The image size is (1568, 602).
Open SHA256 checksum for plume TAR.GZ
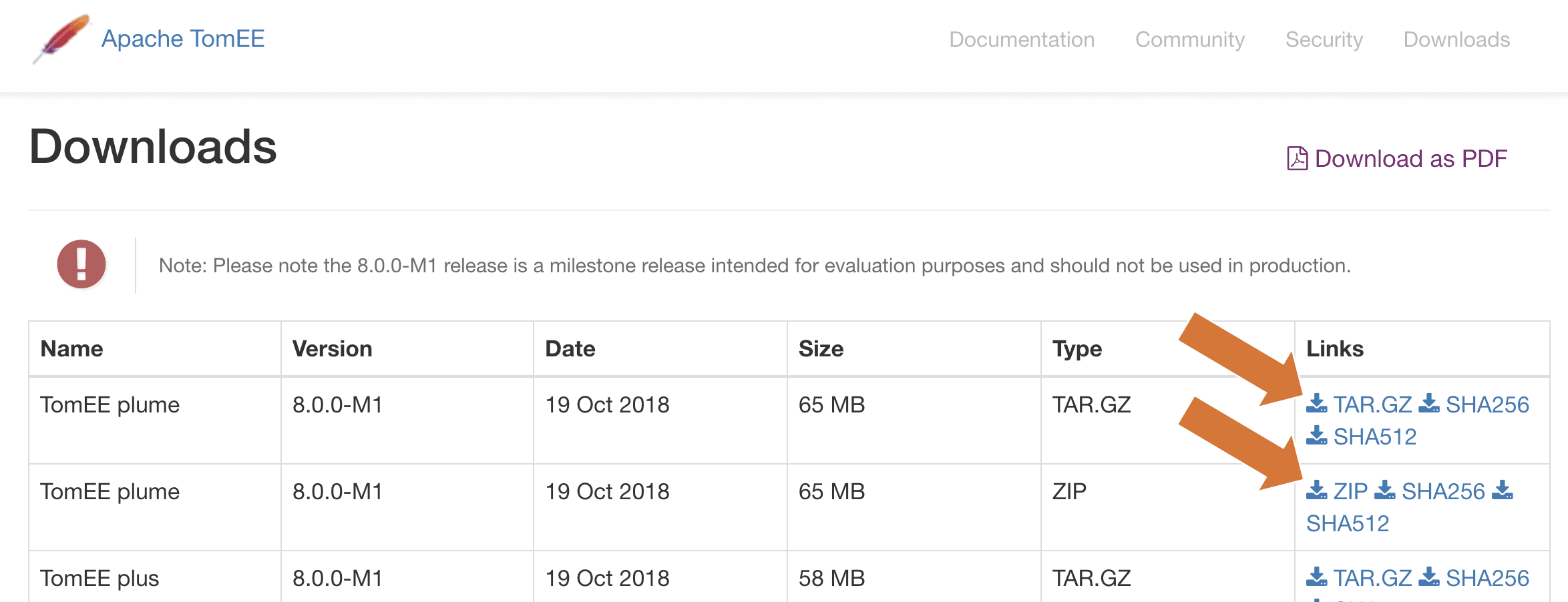click(1487, 404)
